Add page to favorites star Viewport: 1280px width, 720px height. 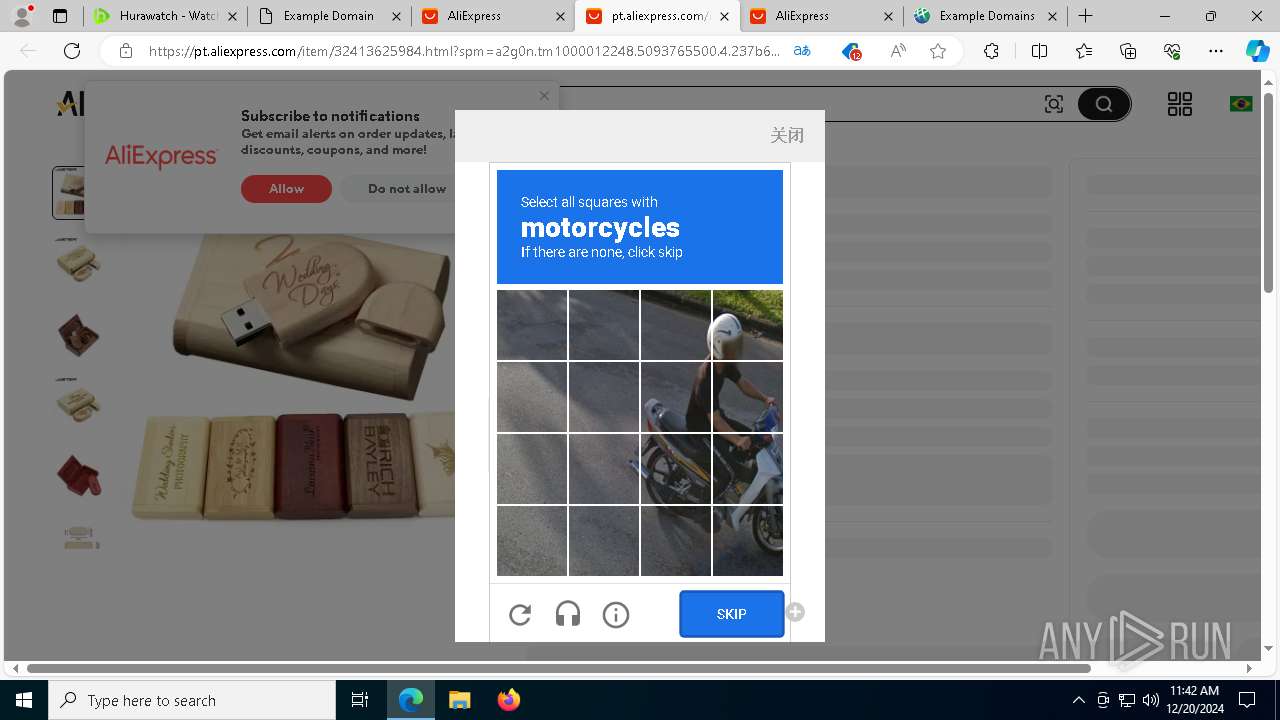938,51
